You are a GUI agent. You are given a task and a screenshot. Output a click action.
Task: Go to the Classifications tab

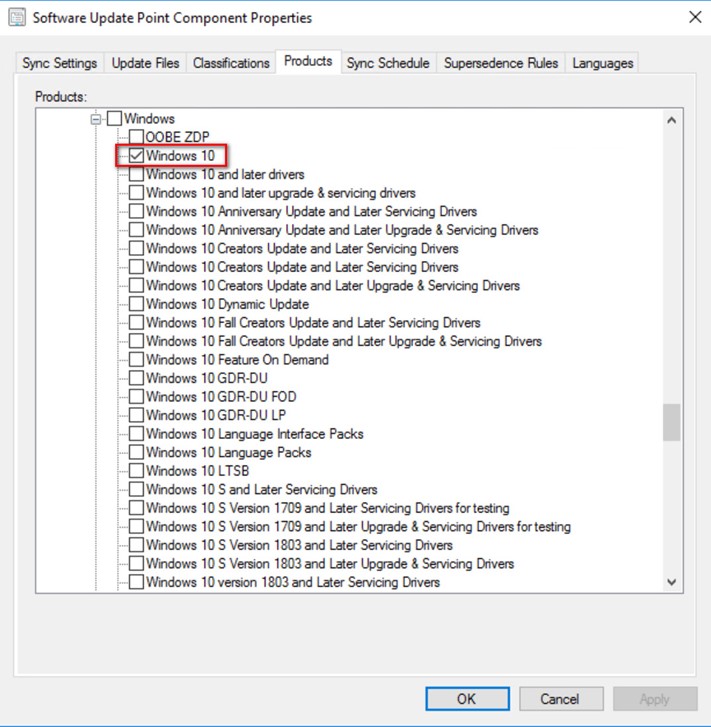[x=231, y=63]
